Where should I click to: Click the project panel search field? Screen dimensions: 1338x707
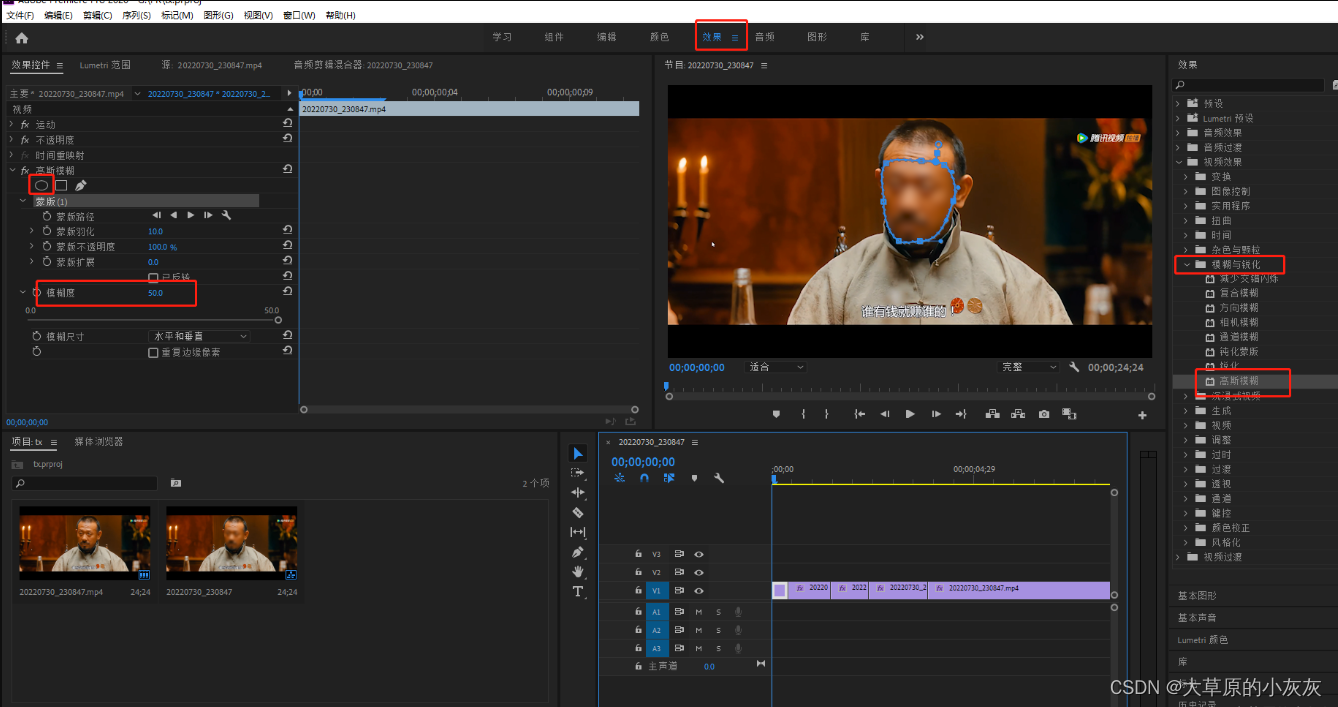85,483
